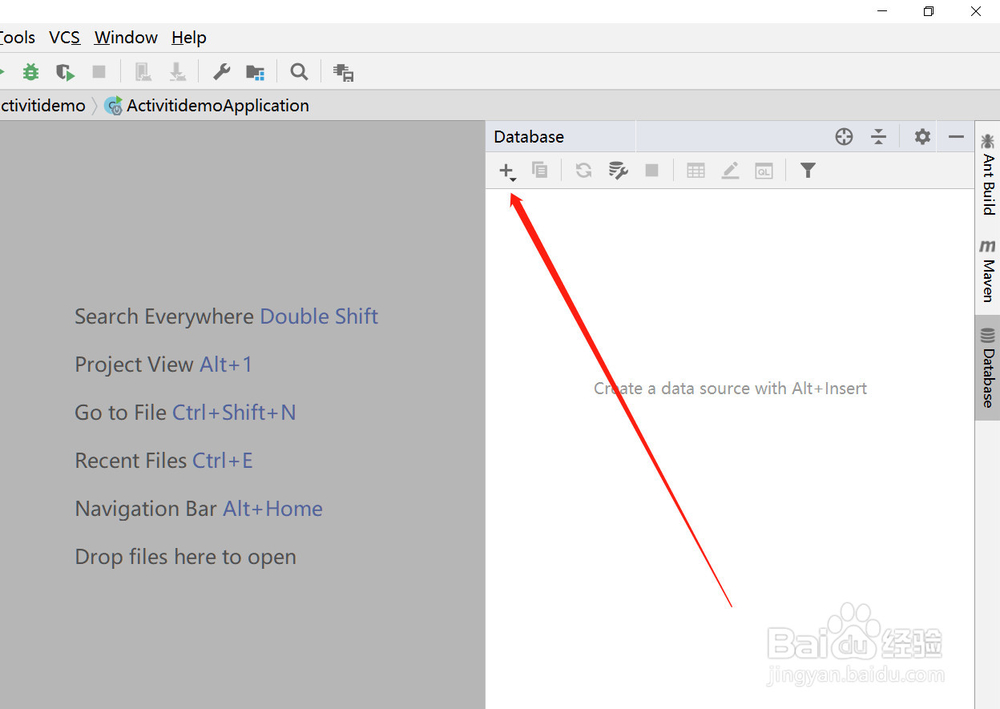Screen dimensions: 1000x709
Task: Collapse all nodes in the Database panel
Action: tap(878, 136)
